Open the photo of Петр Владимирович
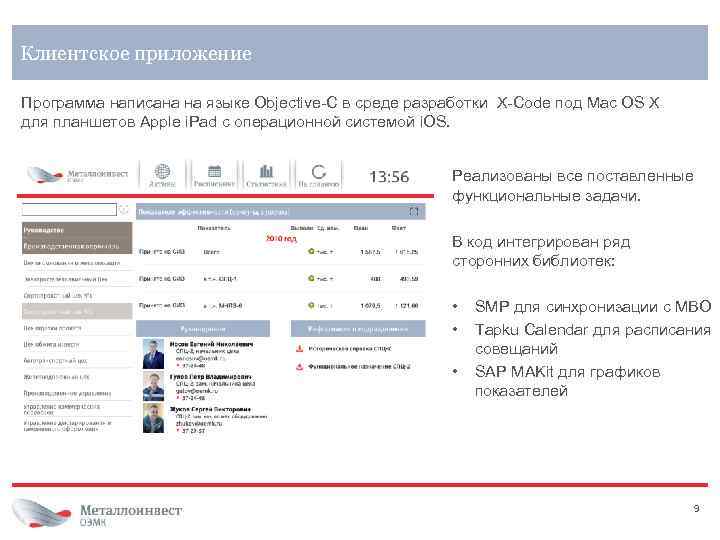Viewport: 720px width, 540px height. [x=153, y=386]
